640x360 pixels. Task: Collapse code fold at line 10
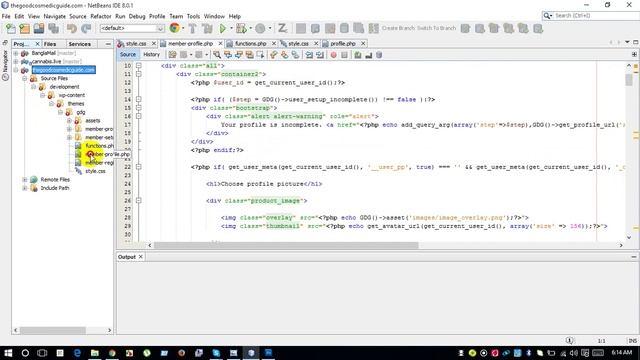pos(139,66)
